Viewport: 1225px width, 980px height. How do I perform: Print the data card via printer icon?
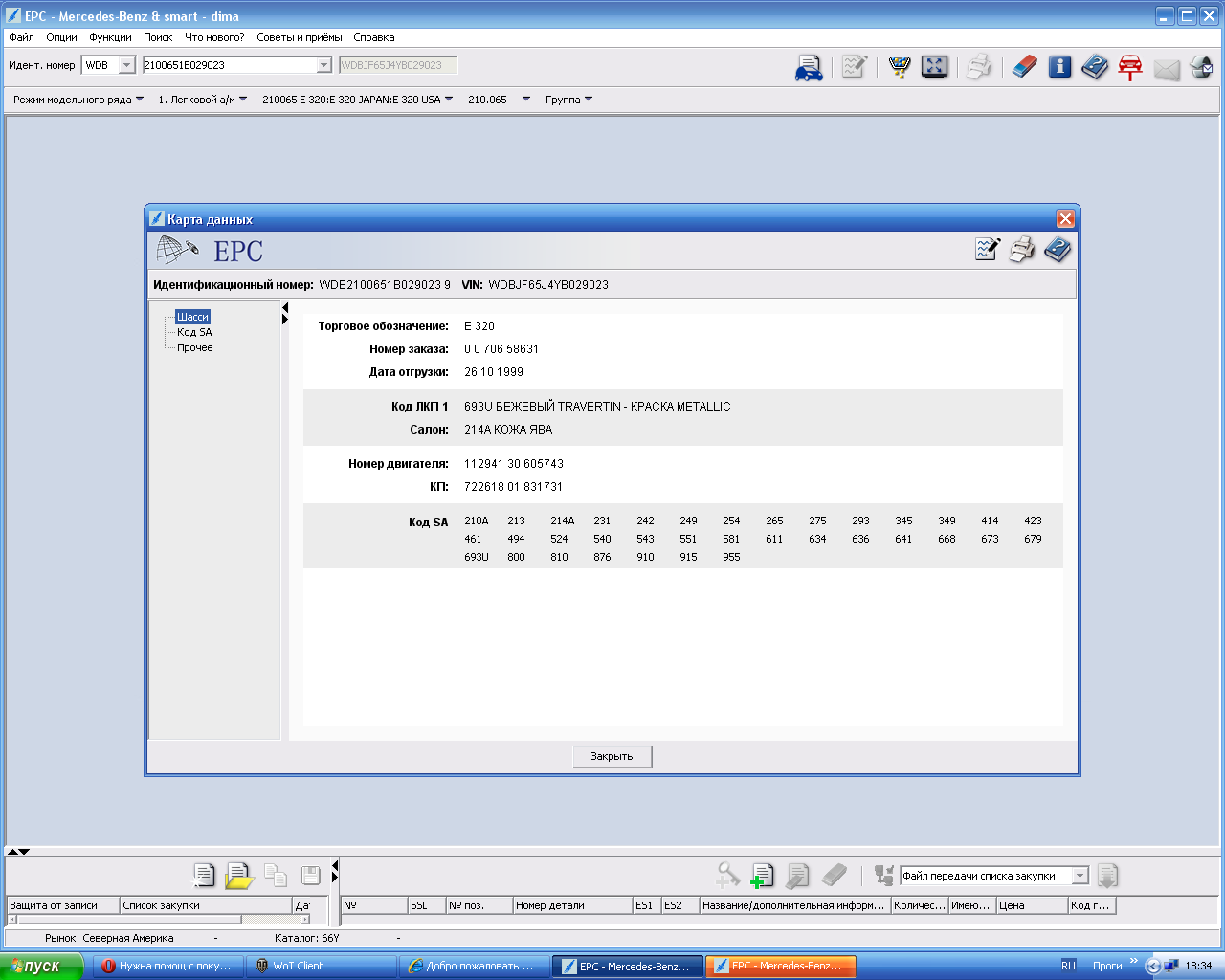click(x=1022, y=250)
